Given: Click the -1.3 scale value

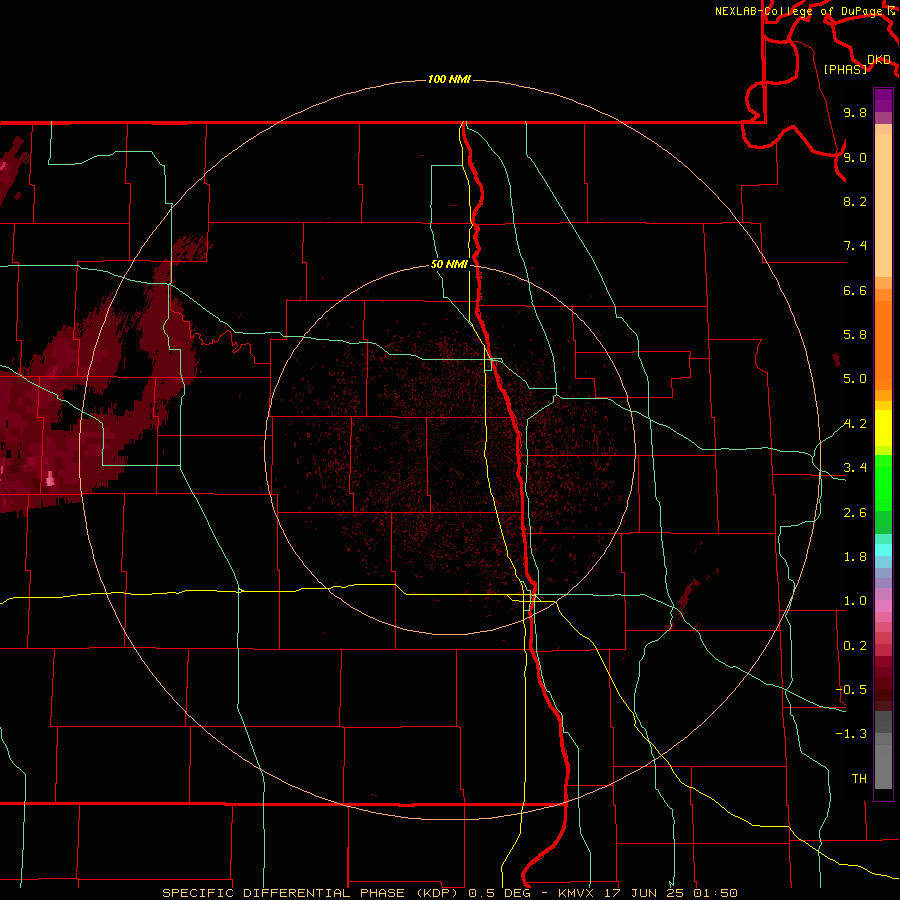Looking at the screenshot, I should click(851, 734).
